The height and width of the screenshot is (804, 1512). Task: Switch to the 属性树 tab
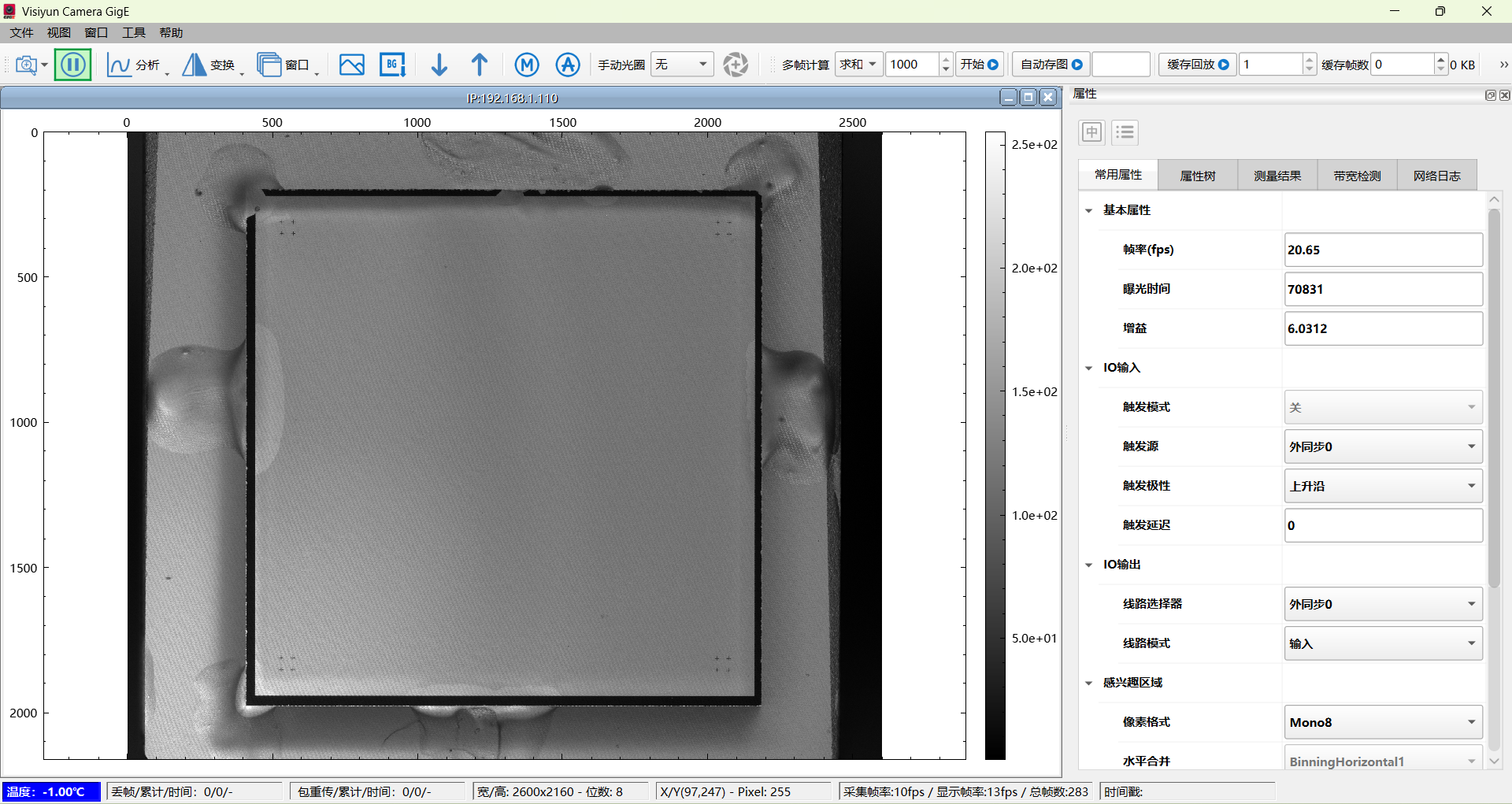pyautogui.click(x=1198, y=176)
